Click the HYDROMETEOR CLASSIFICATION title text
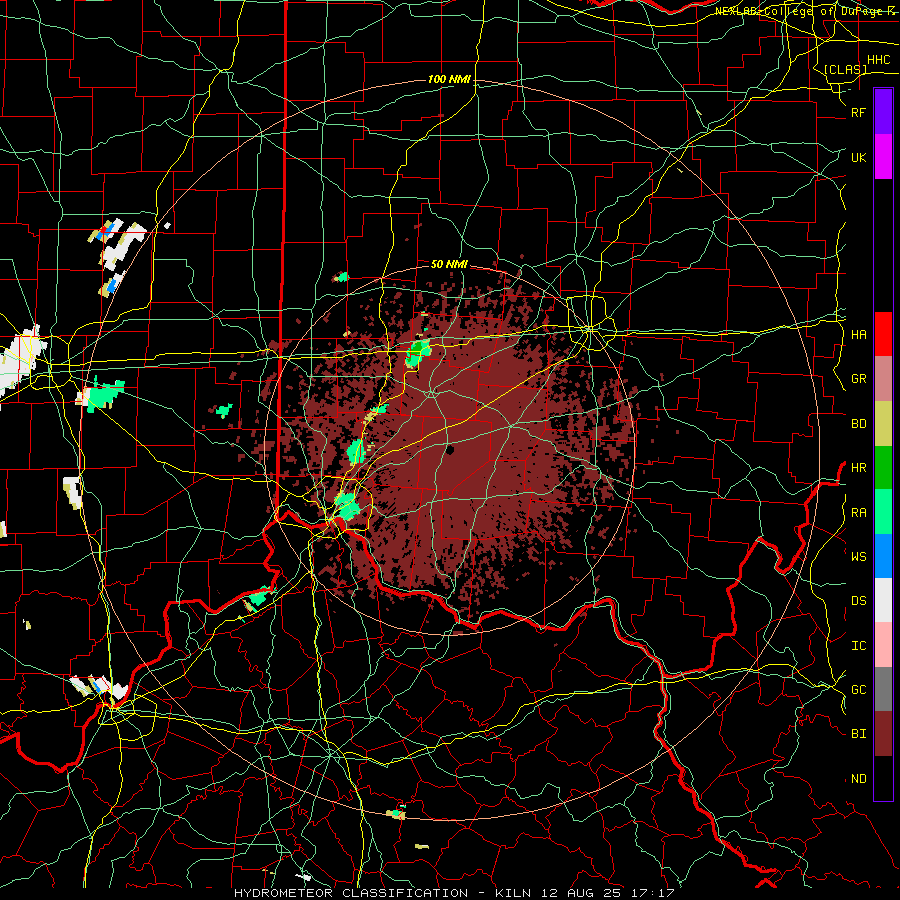The width and height of the screenshot is (900, 900). click(351, 893)
